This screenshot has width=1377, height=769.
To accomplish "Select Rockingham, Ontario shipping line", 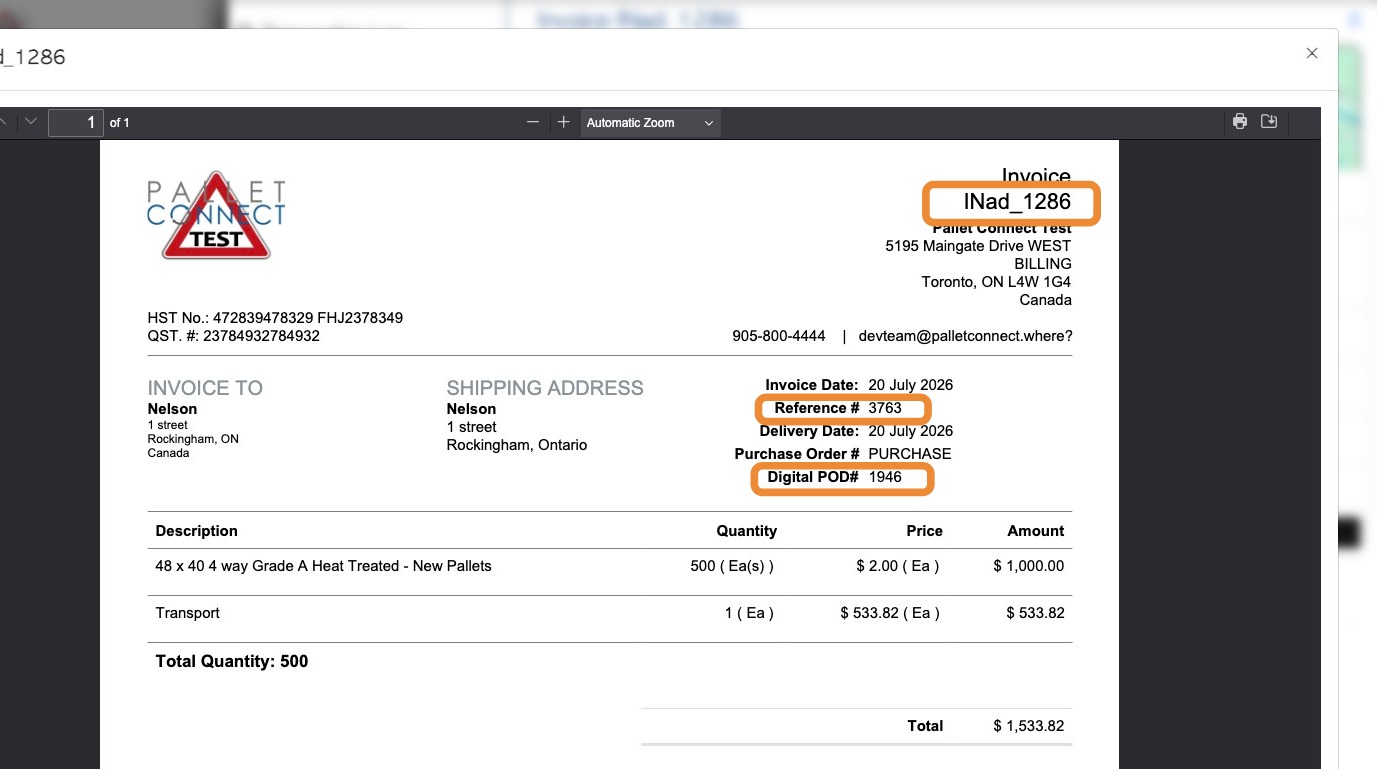I will coord(516,445).
